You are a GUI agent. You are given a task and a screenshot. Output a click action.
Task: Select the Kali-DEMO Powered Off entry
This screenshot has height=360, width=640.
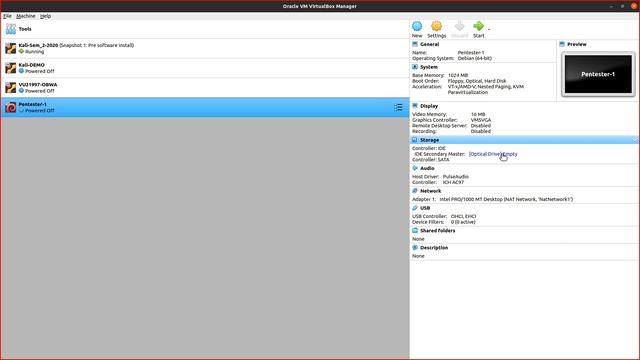205,68
